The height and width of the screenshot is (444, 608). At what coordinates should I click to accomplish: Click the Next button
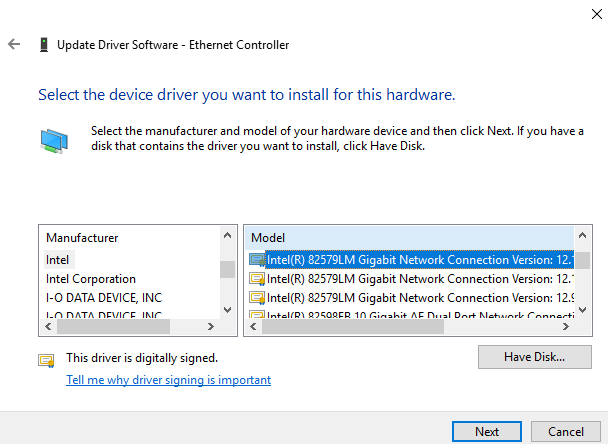[487, 432]
